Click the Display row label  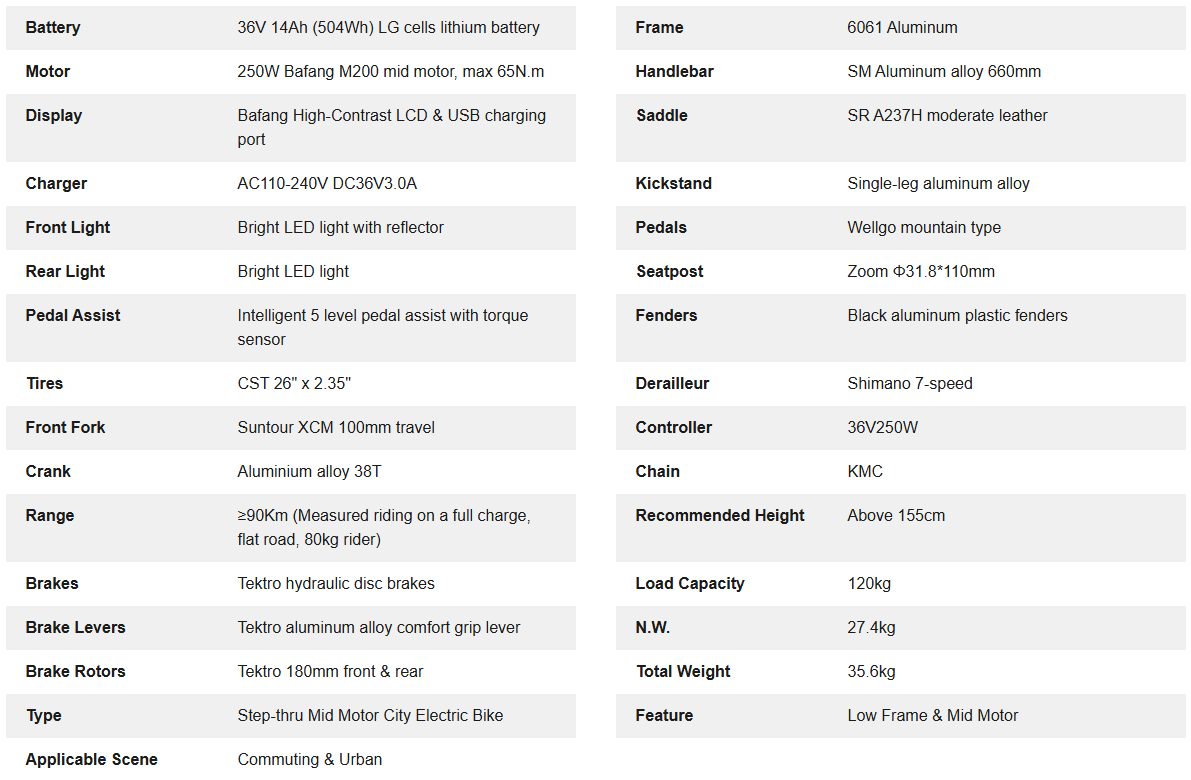pos(54,116)
